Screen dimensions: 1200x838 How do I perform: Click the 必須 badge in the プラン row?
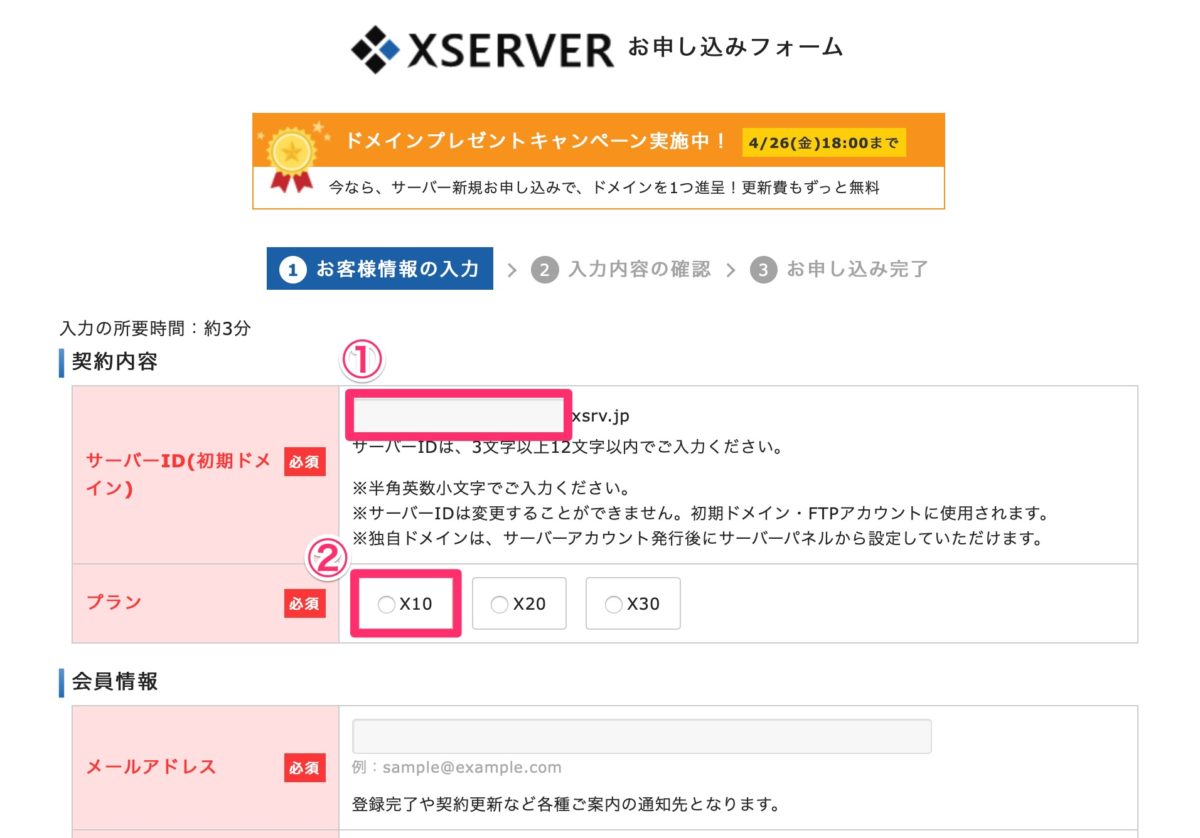[x=305, y=603]
